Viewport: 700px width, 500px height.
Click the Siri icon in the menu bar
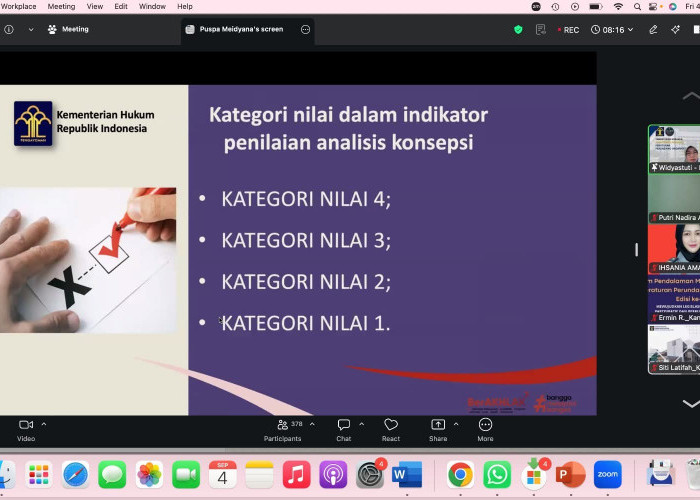[673, 6]
